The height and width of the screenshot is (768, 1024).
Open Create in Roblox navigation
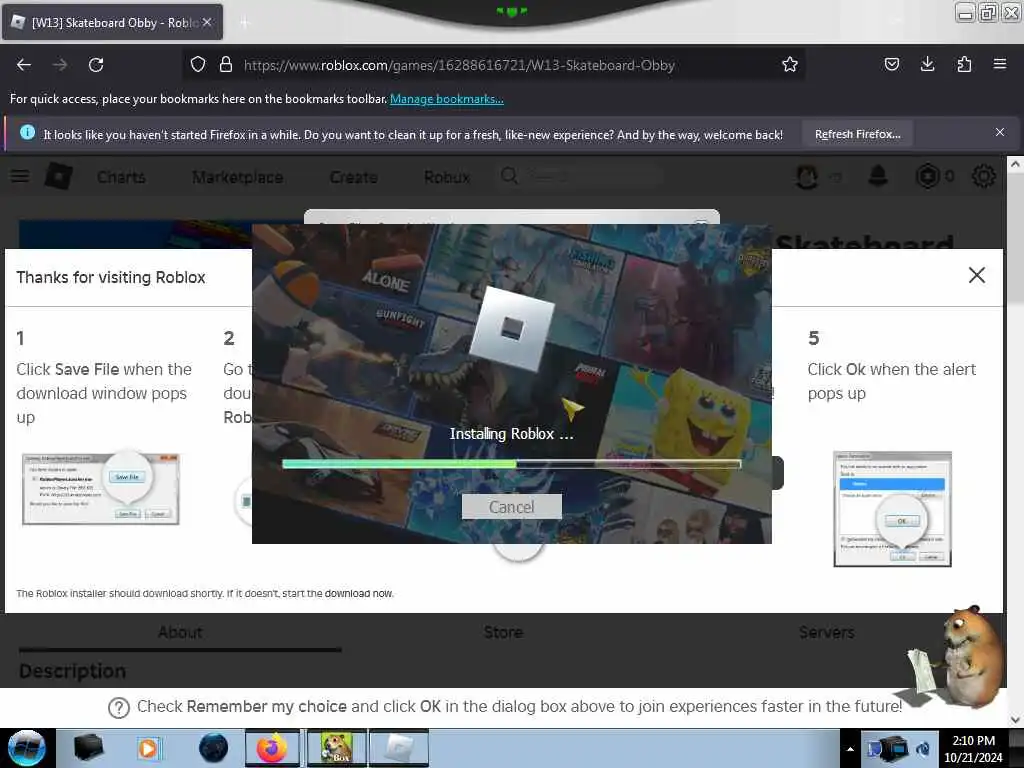coord(353,177)
